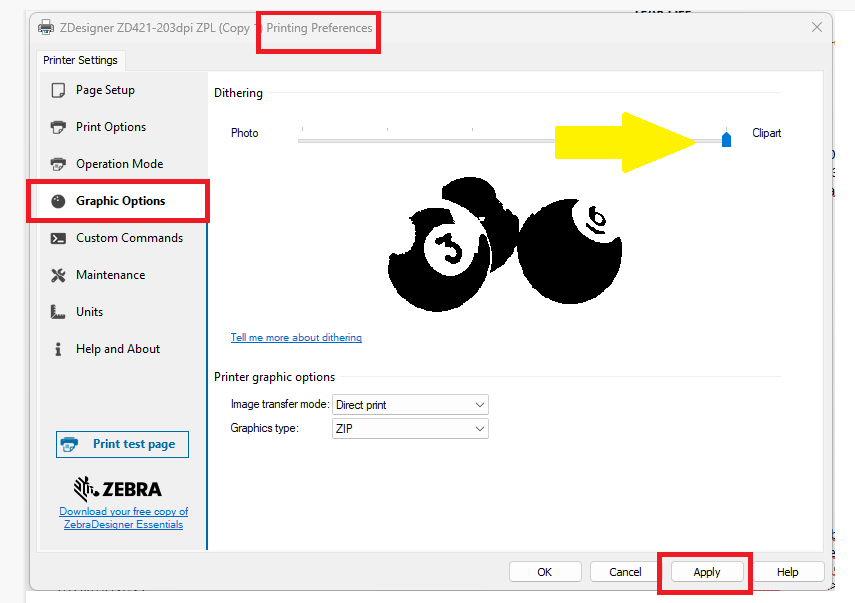855x603 pixels.
Task: Apply the current printer settings
Action: coord(705,571)
